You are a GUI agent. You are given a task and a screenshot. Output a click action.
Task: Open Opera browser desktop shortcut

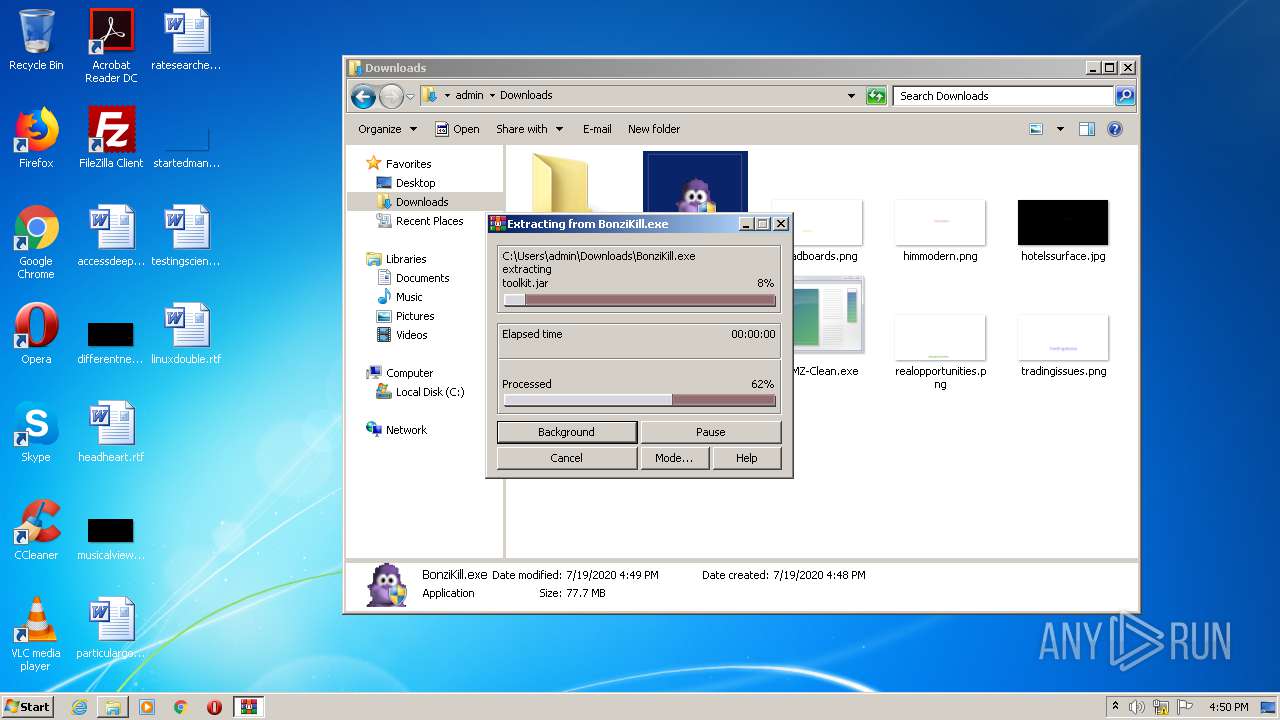[x=36, y=334]
